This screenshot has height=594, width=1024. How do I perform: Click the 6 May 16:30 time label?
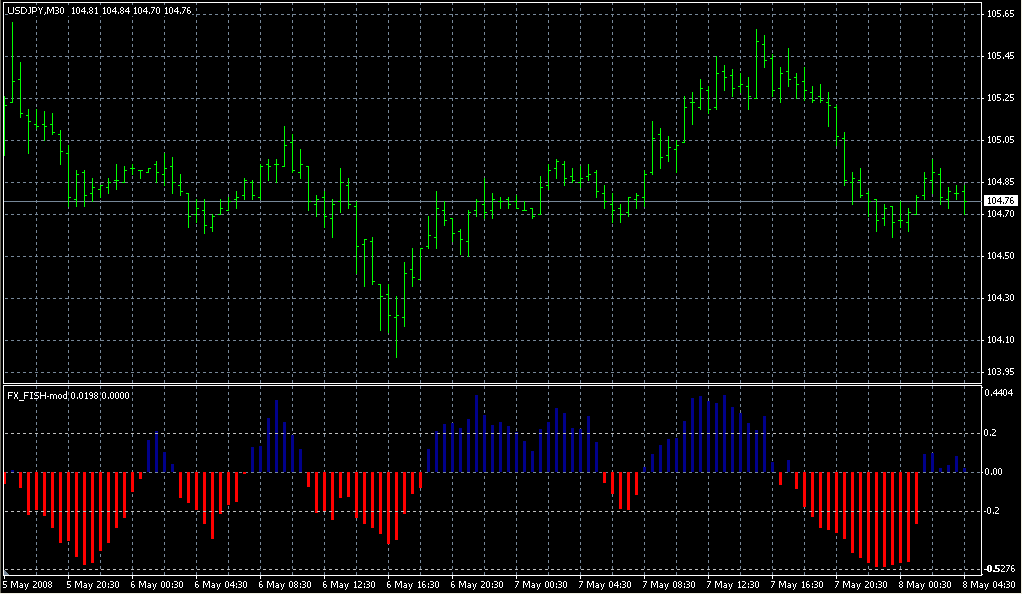[413, 585]
